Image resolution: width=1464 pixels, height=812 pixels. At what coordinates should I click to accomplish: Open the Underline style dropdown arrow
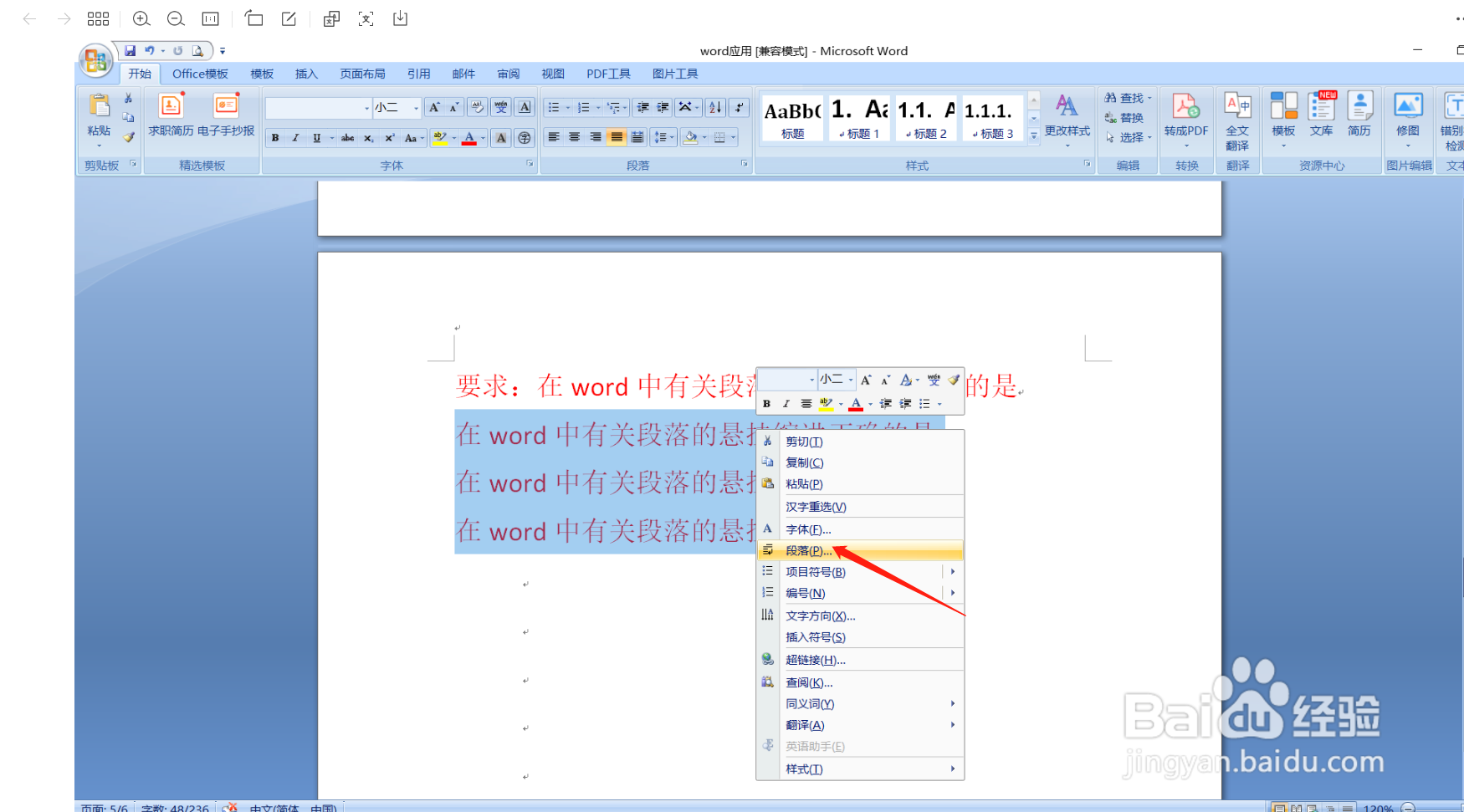332,138
